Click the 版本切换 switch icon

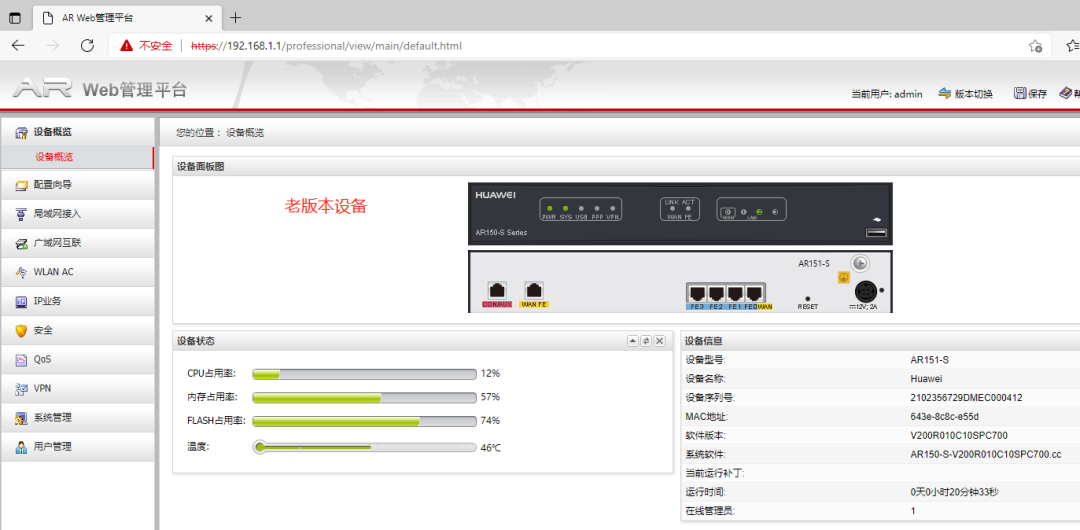point(944,94)
